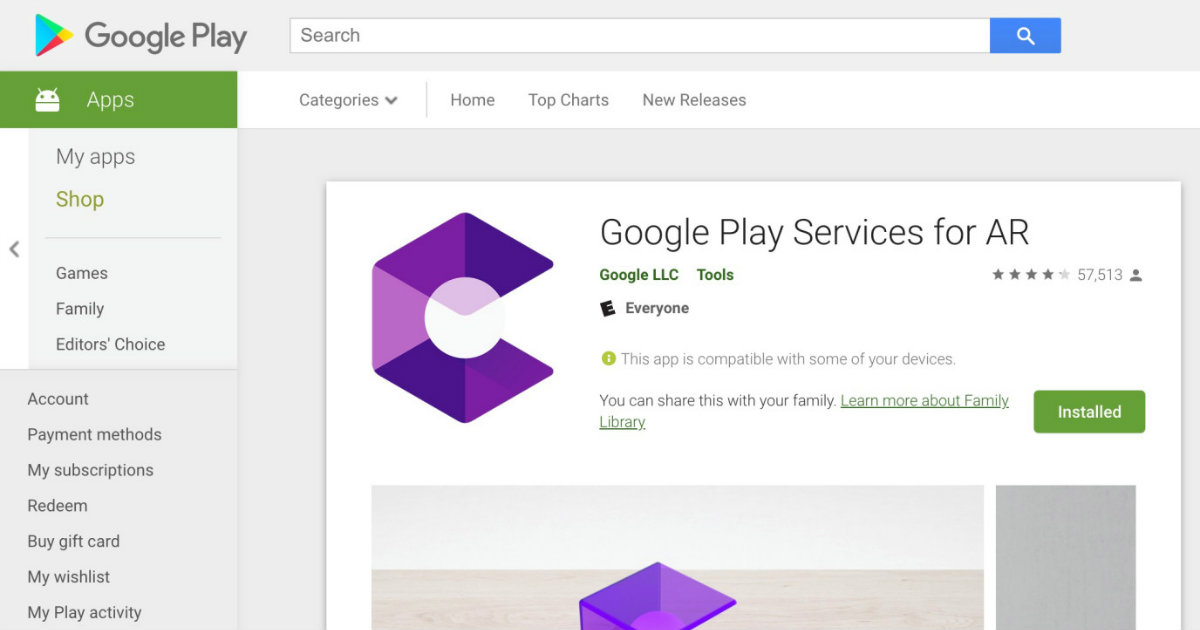Screen dimensions: 1200x630
Task: Click the Android robot Apps icon
Action: click(47, 100)
